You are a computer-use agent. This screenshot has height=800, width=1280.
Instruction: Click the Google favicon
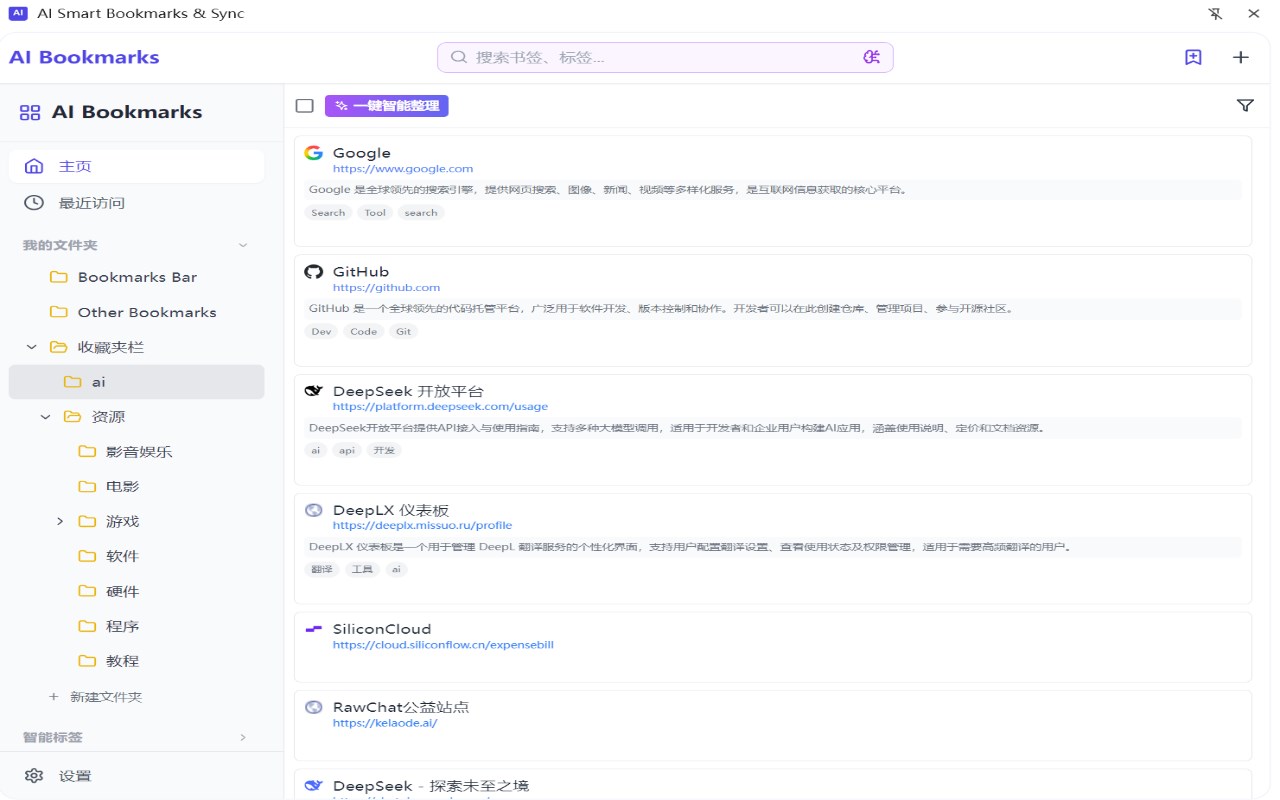coord(314,153)
